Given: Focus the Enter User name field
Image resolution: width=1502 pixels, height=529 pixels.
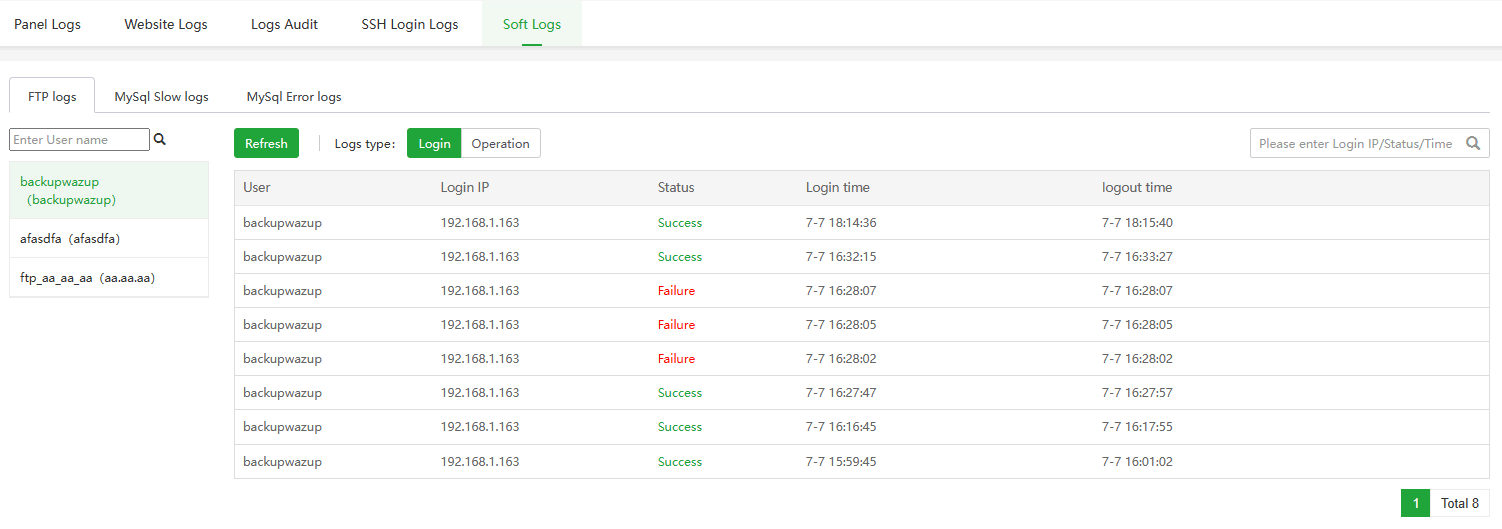Looking at the screenshot, I should pos(79,140).
